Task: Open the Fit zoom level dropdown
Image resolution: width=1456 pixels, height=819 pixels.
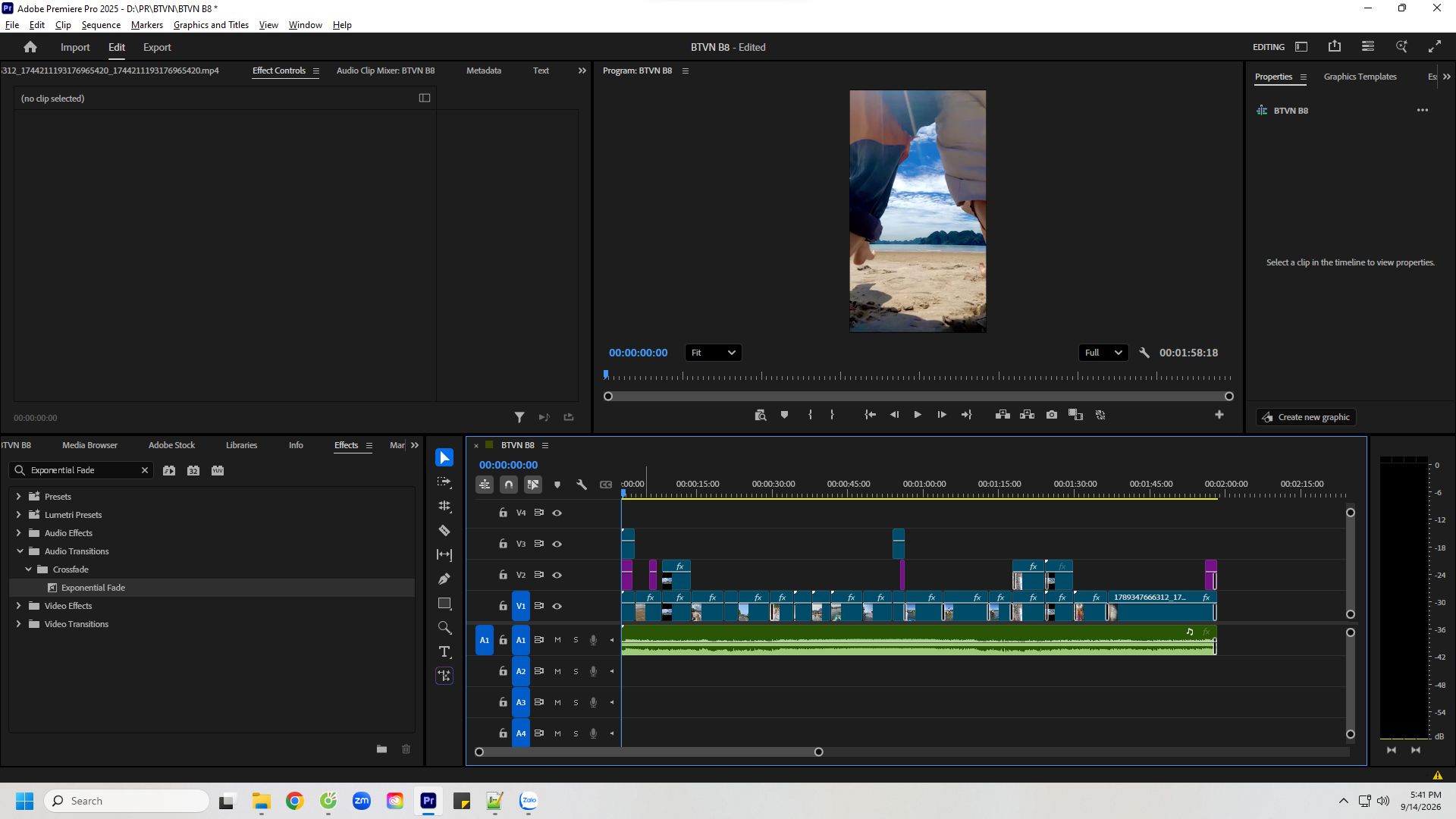Action: coord(713,353)
